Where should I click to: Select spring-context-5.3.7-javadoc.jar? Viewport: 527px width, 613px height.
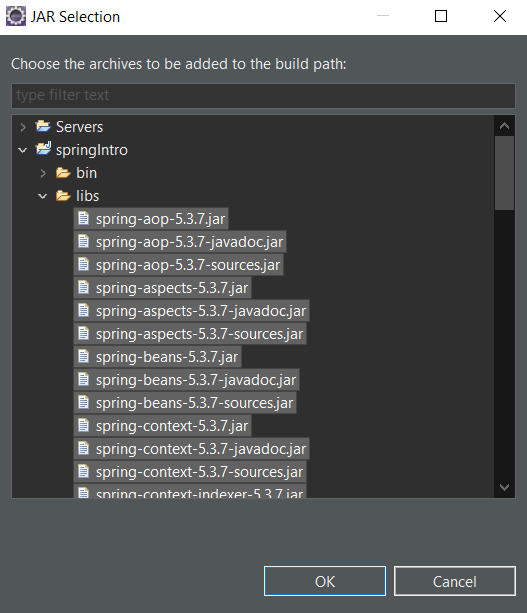pyautogui.click(x=192, y=448)
